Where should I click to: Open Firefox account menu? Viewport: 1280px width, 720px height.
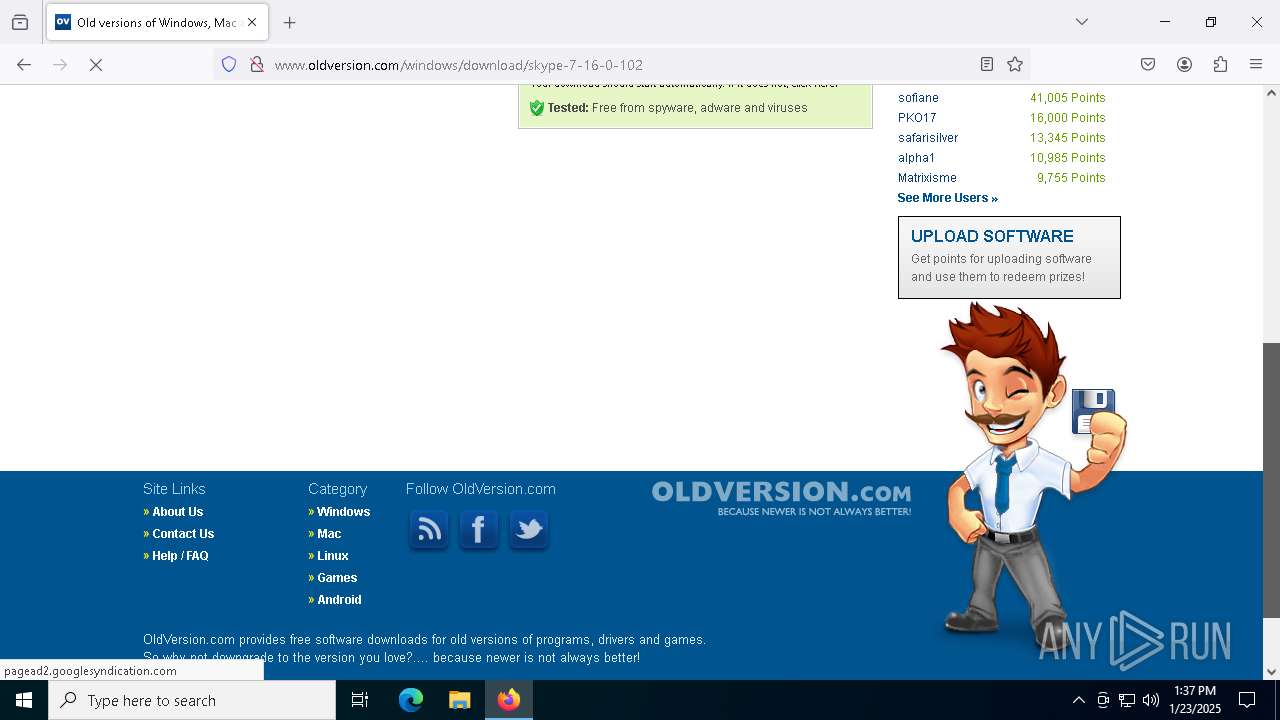click(x=1184, y=64)
